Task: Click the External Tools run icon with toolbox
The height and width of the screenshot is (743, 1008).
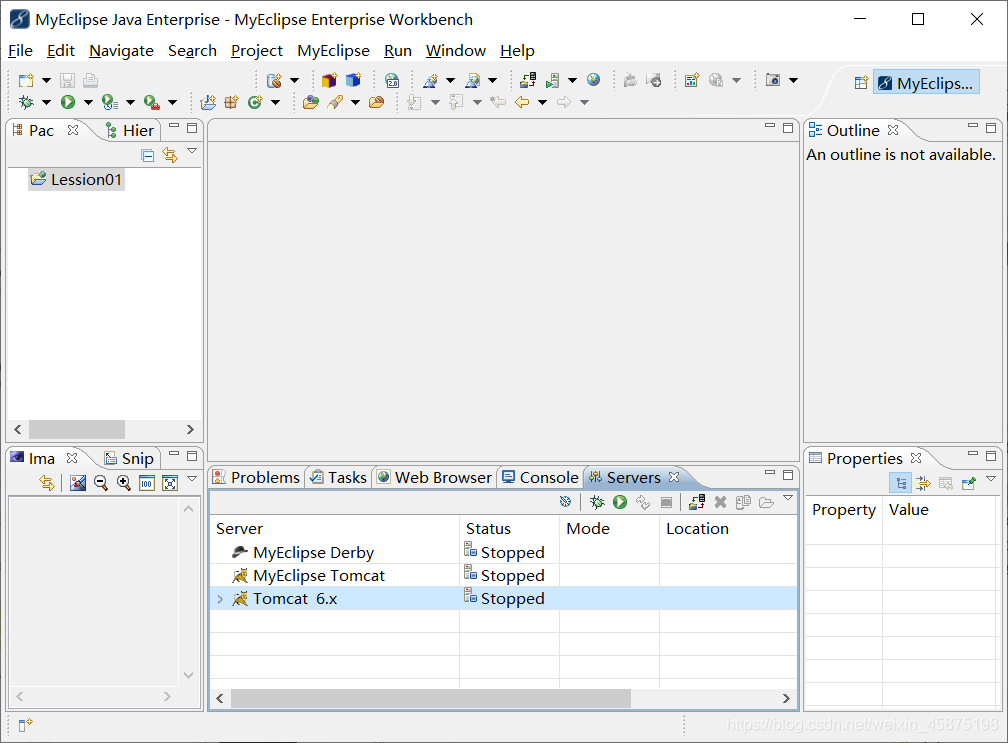Action: (x=152, y=102)
